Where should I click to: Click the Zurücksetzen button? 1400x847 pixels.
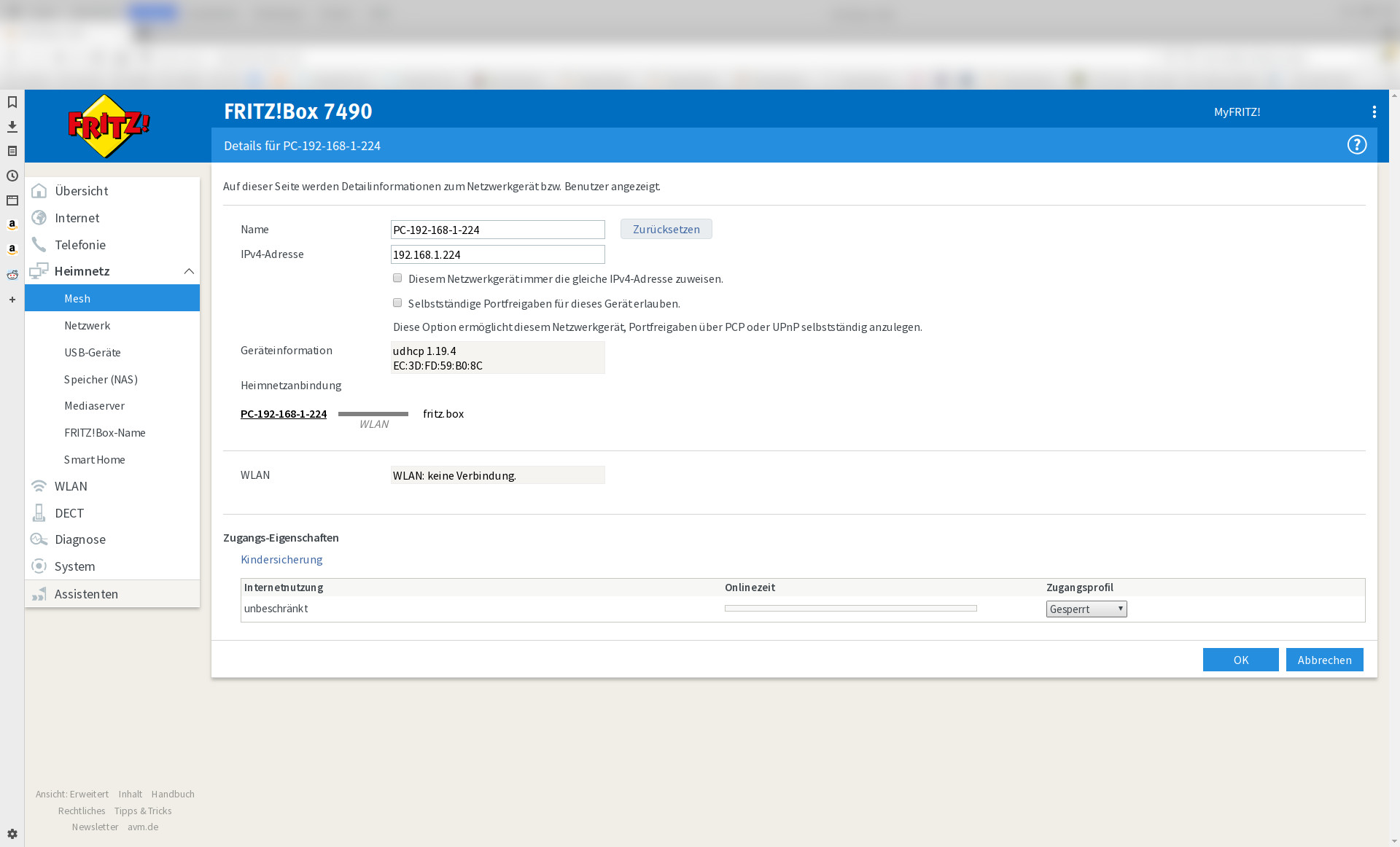[x=666, y=229]
